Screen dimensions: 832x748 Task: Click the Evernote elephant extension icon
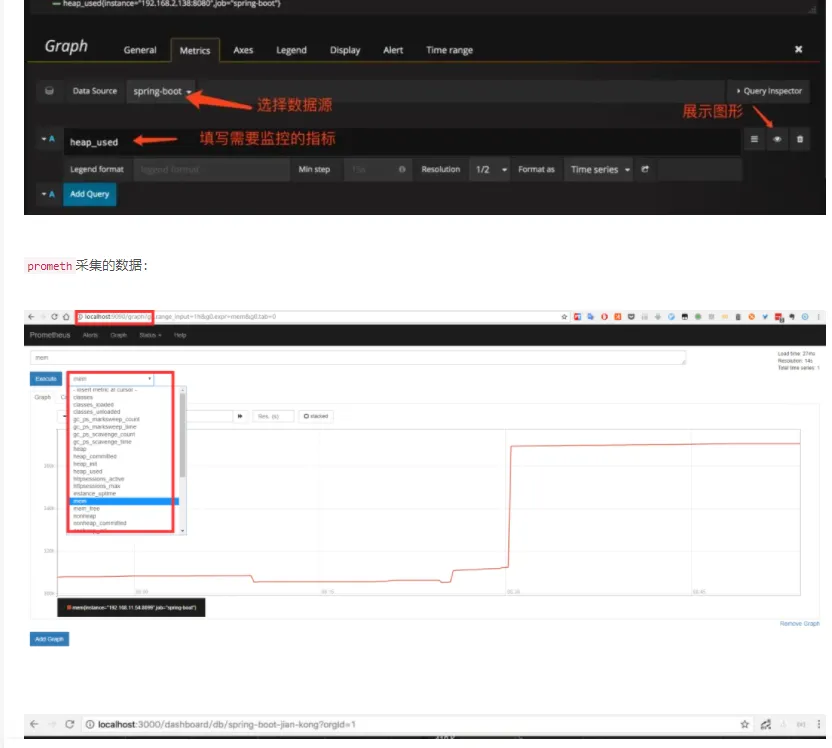tap(792, 317)
